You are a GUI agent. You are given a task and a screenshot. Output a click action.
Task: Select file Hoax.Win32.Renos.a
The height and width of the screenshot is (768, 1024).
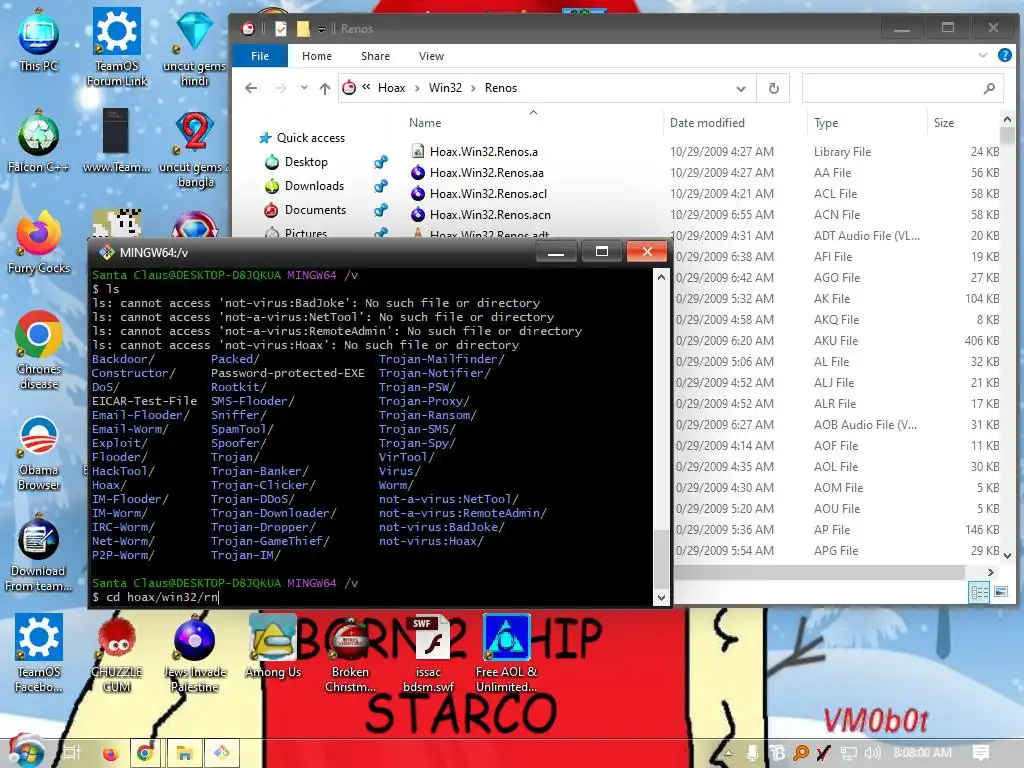(484, 152)
